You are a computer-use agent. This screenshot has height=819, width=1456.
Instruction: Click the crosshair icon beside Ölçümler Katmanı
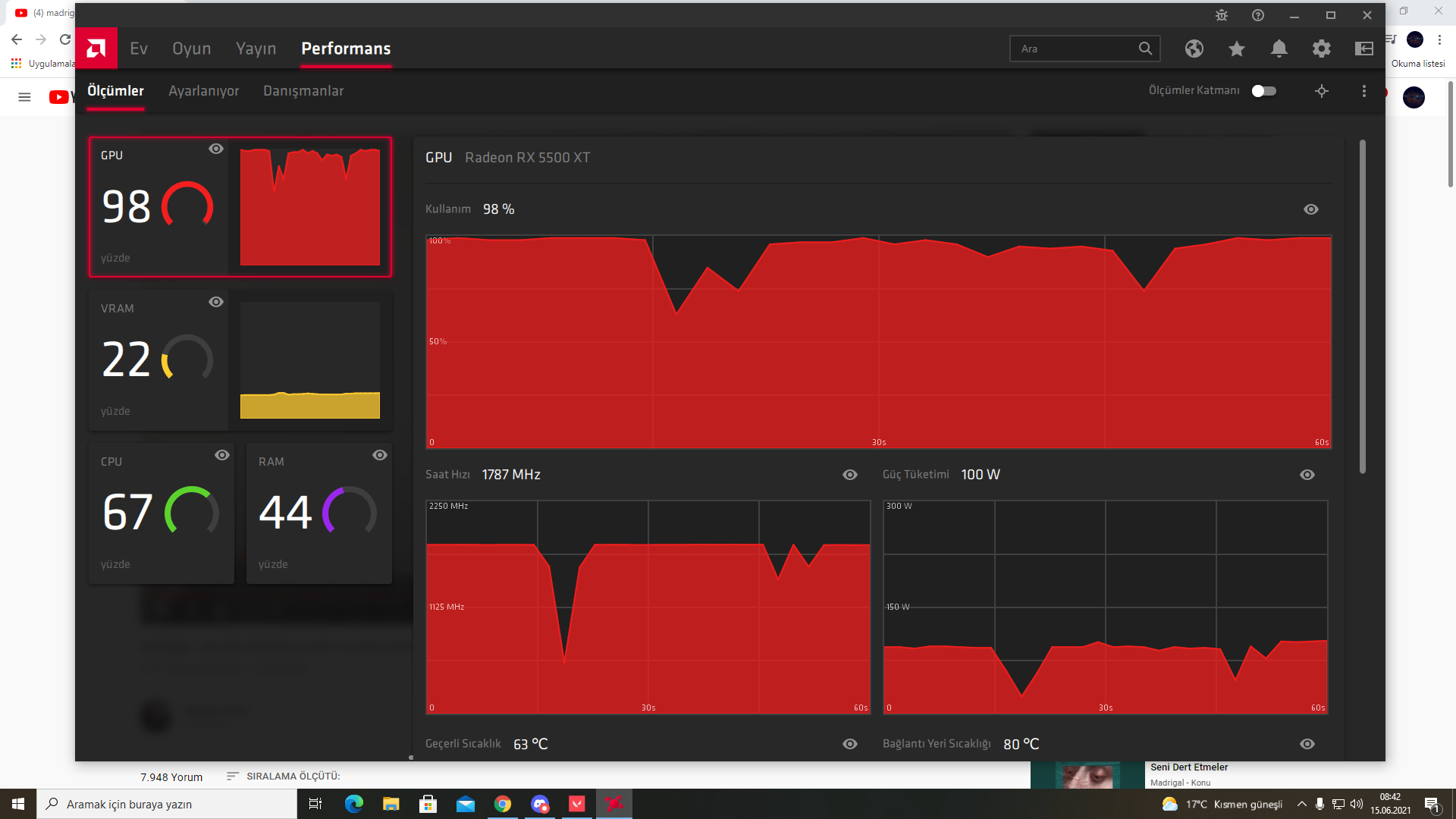point(1322,91)
